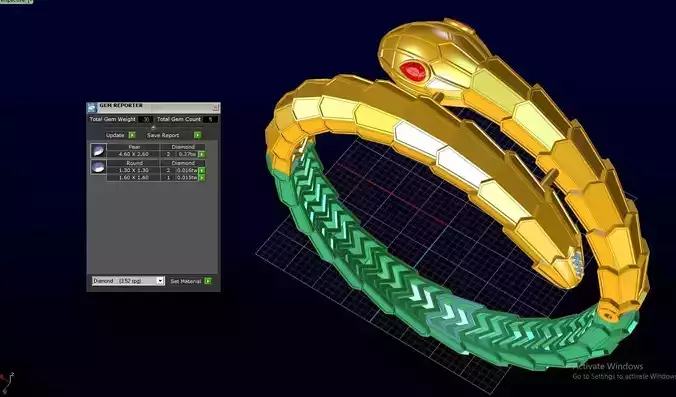The height and width of the screenshot is (397, 676).
Task: Click the Pear shape header cell
Action: tap(134, 147)
